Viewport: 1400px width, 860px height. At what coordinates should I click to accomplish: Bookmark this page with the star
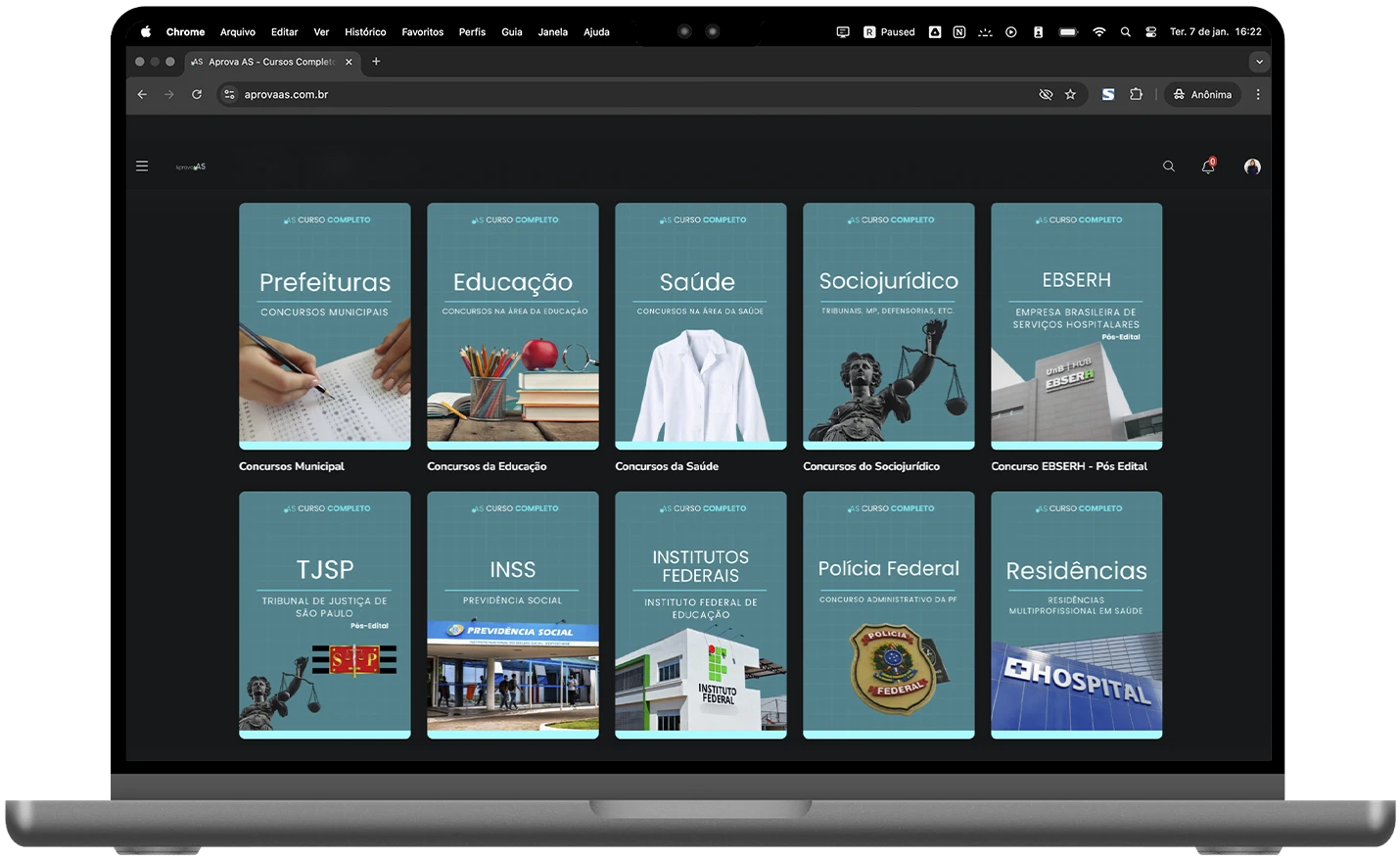[x=1070, y=95]
